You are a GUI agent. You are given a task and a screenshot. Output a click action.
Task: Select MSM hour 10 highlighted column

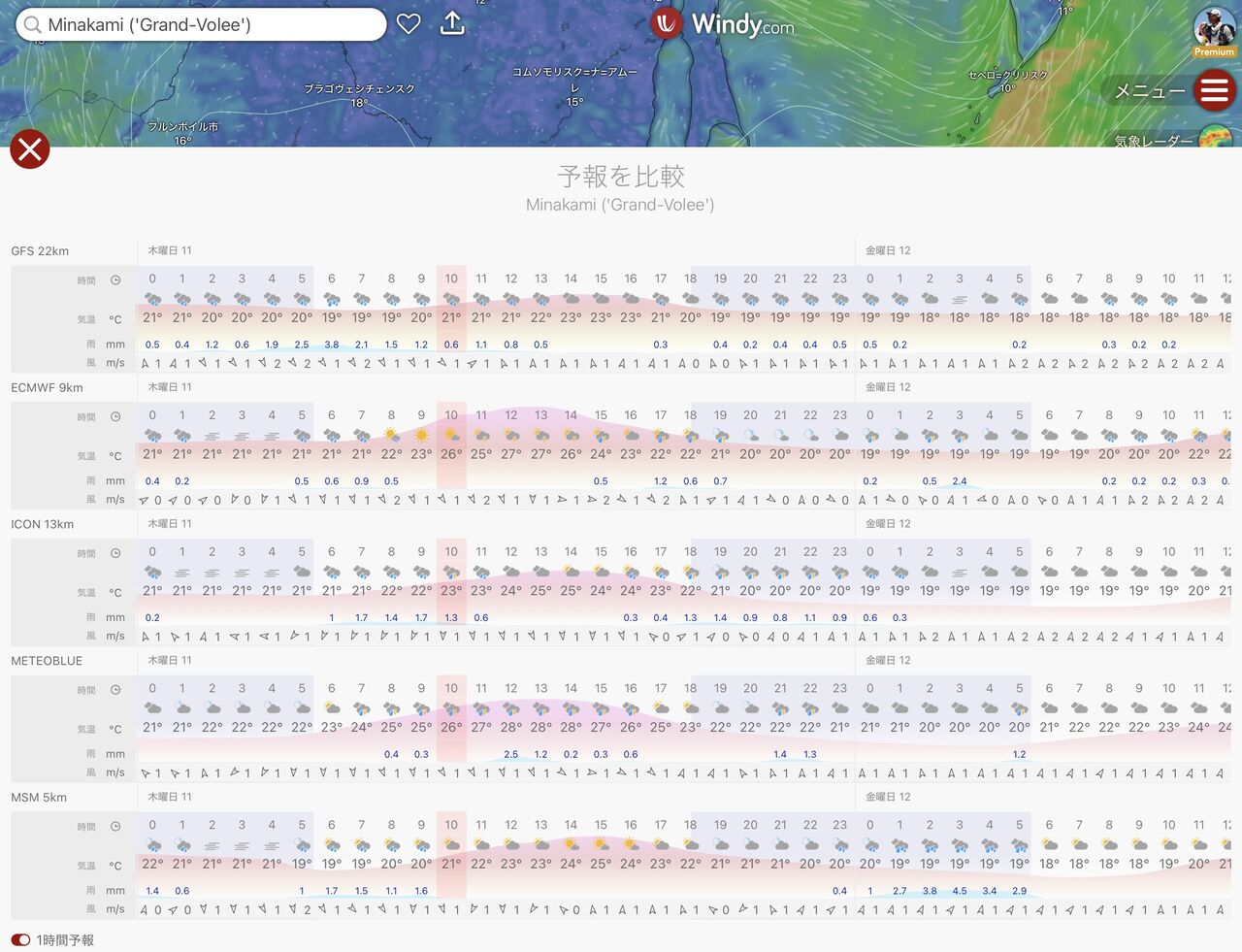pyautogui.click(x=451, y=865)
